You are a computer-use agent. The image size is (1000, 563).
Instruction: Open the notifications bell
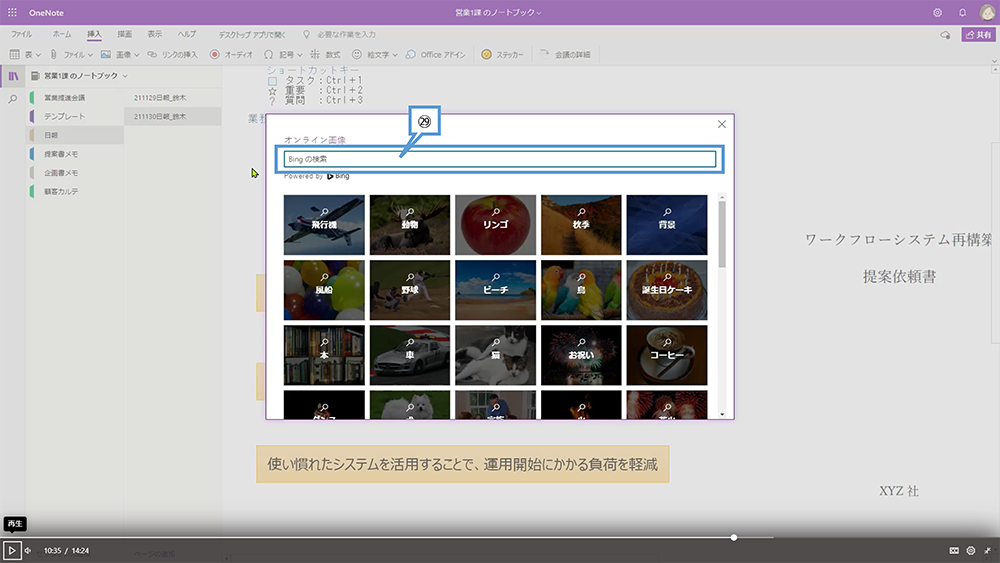point(962,12)
